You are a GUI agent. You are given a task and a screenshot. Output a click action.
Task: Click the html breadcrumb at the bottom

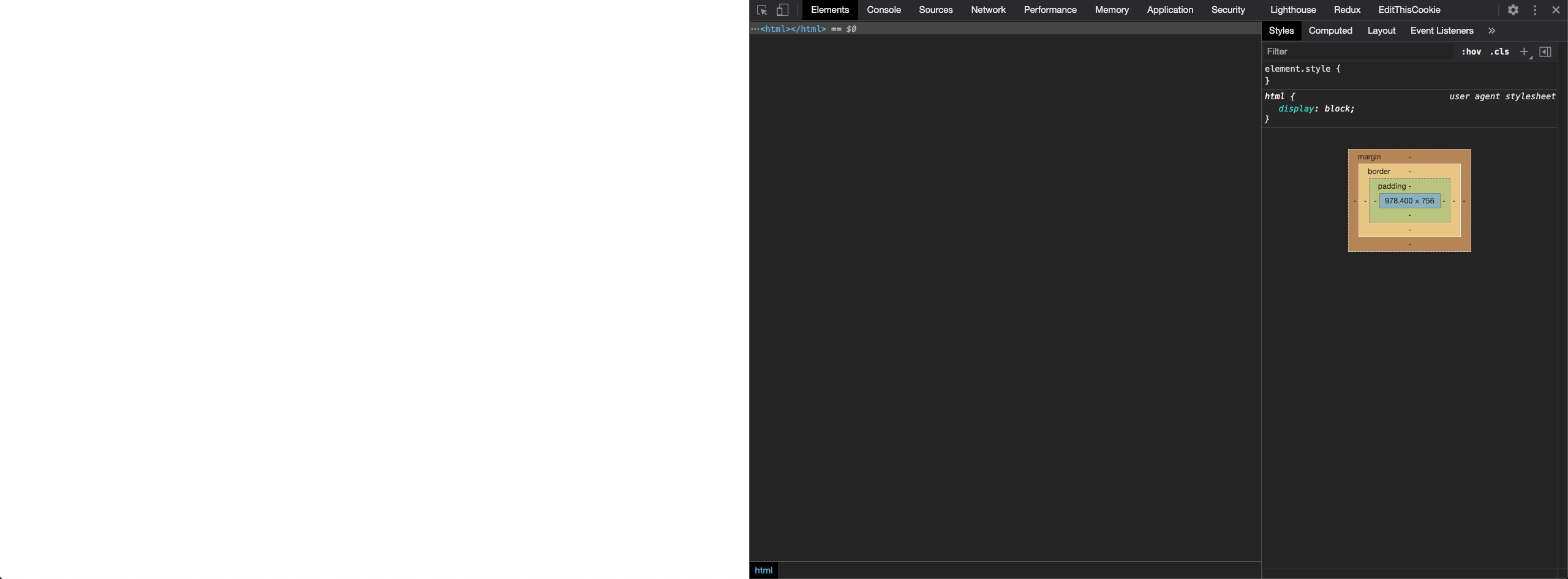coord(763,570)
